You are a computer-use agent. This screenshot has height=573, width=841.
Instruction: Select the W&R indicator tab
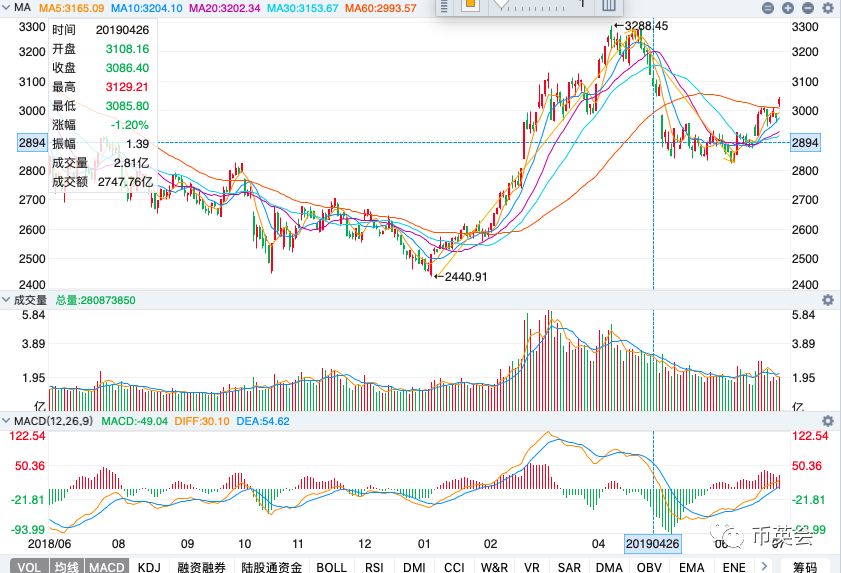(x=494, y=567)
